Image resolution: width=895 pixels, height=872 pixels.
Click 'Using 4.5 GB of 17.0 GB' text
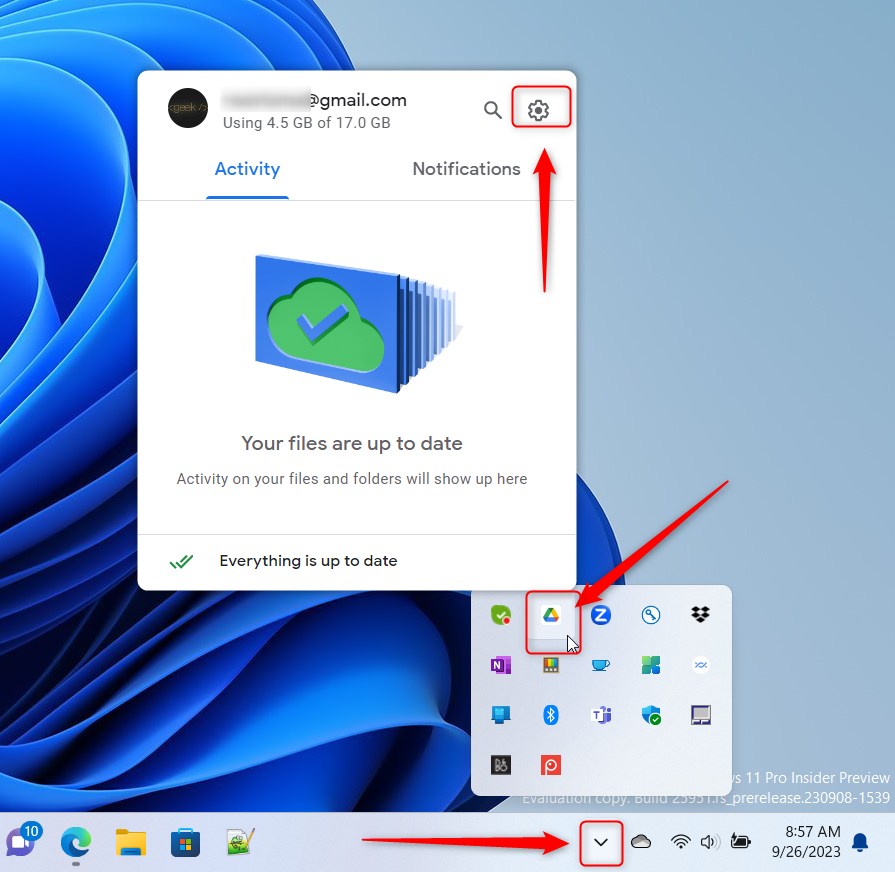point(307,123)
